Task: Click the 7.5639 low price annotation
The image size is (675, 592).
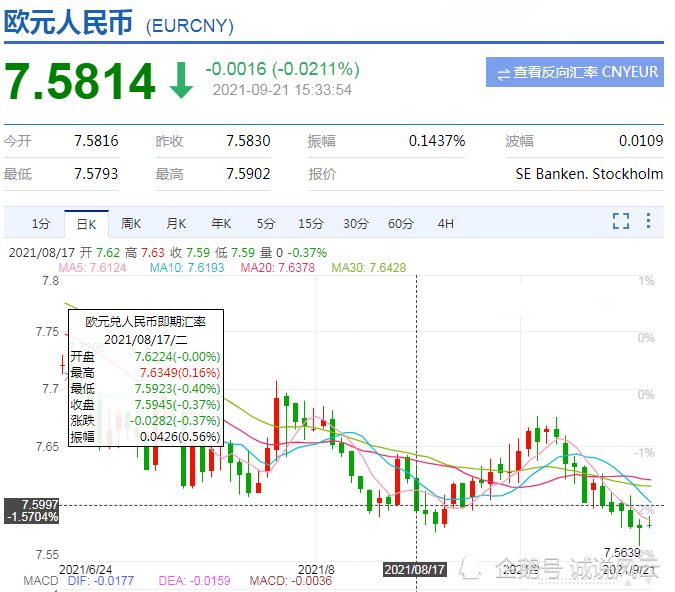Action: (x=622, y=552)
